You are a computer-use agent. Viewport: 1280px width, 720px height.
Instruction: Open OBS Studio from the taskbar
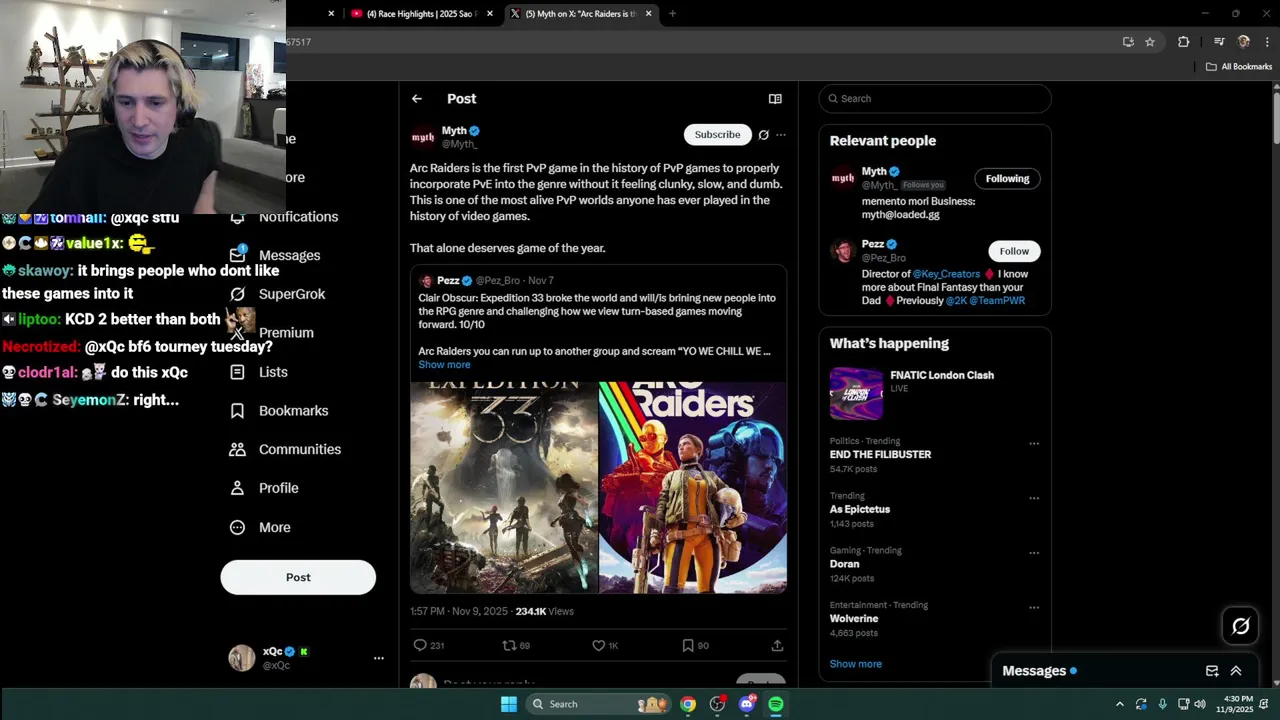click(717, 704)
